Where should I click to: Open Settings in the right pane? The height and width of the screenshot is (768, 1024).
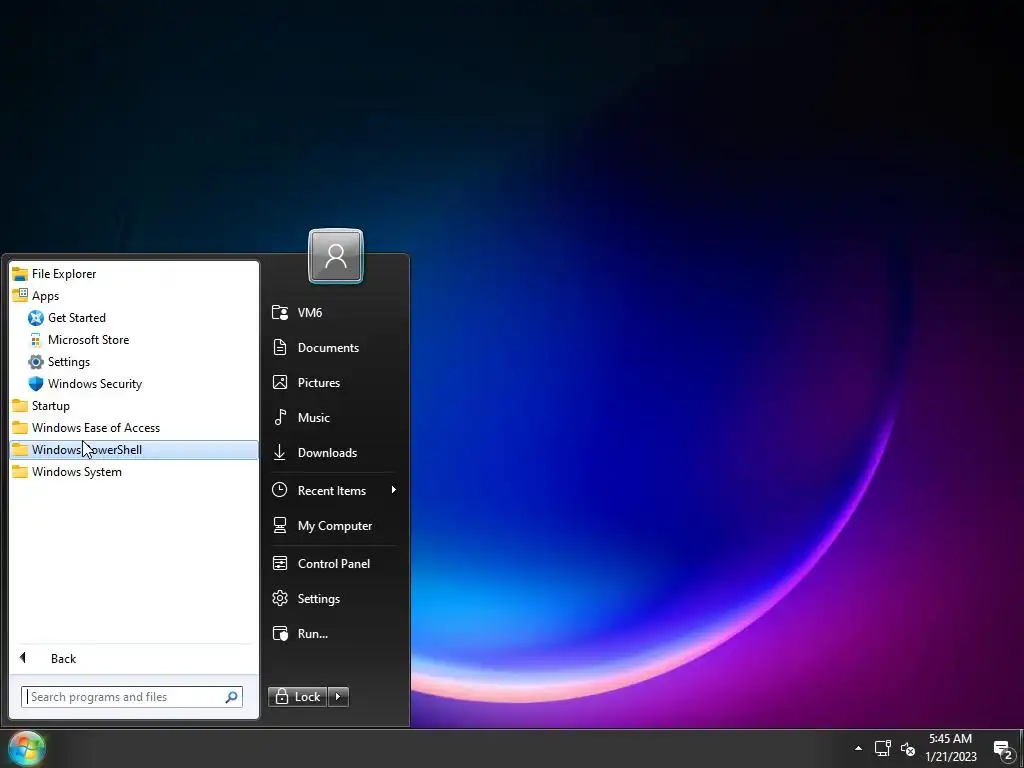(334, 599)
